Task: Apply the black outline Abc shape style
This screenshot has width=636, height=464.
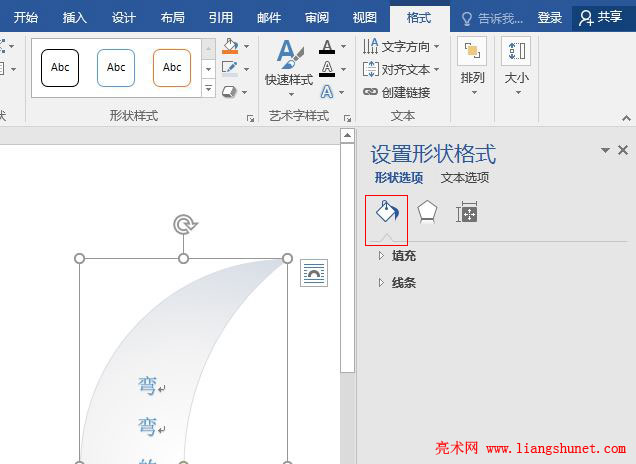Action: [60, 68]
